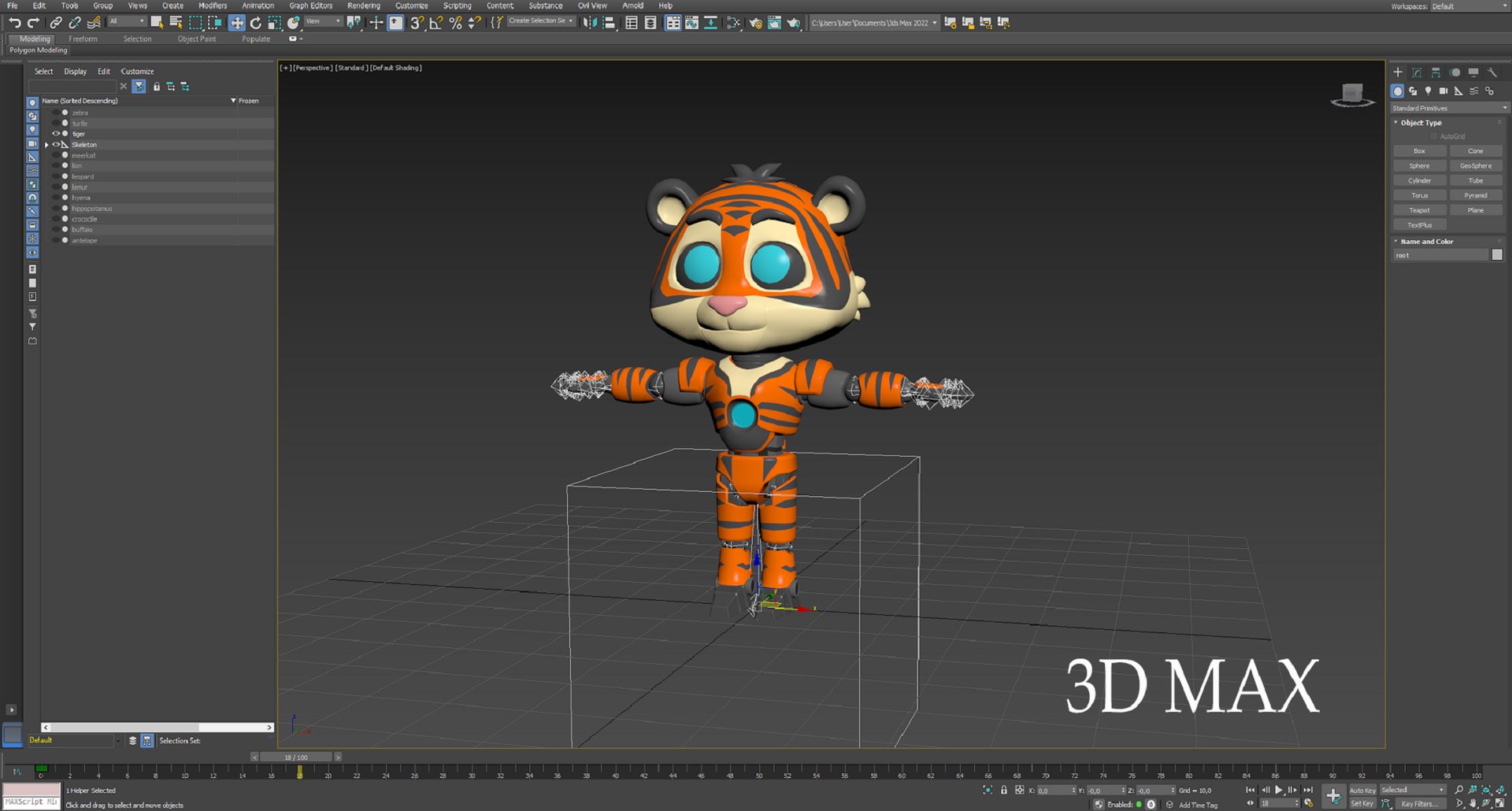
Task: Expand the Skeleton hierarchy arrow
Action: 46,145
